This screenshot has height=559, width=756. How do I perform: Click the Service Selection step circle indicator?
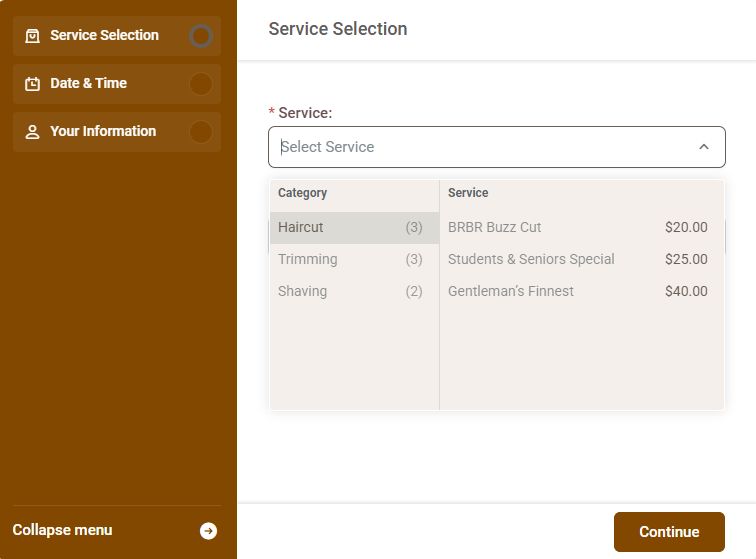tap(201, 36)
